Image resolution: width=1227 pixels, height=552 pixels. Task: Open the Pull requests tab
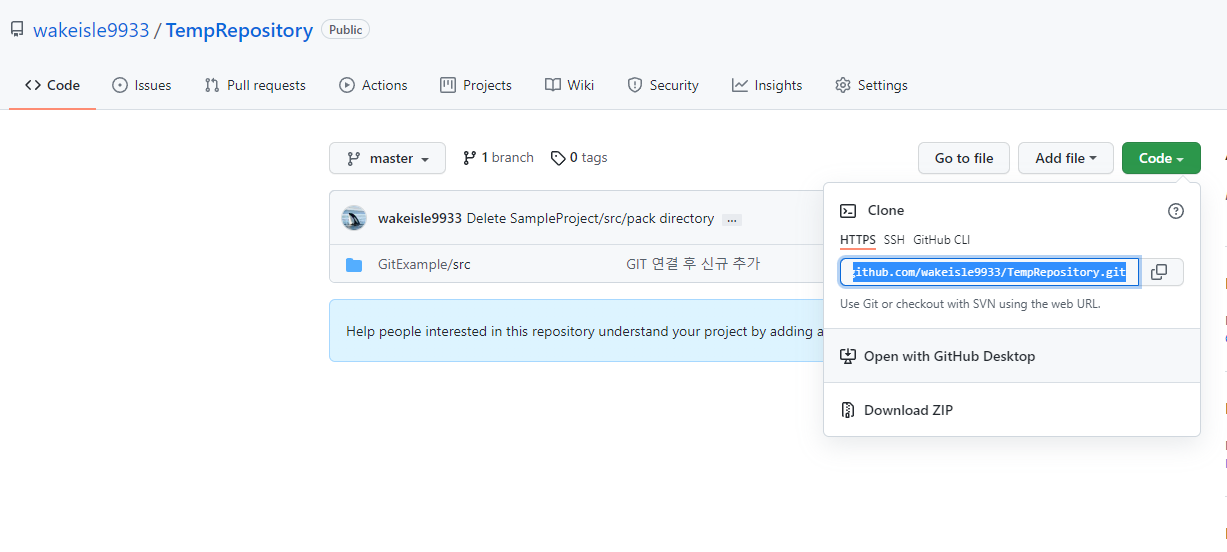click(255, 85)
